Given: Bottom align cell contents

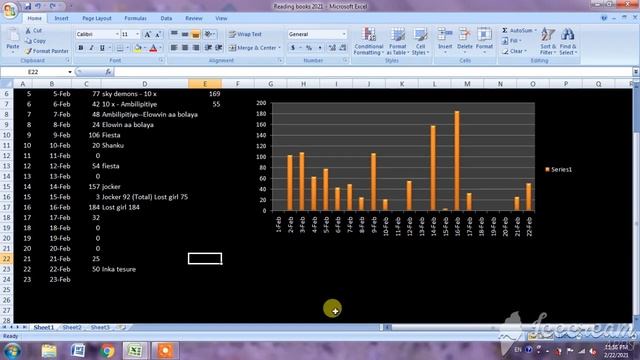Looking at the screenshot, I should tap(196, 34).
